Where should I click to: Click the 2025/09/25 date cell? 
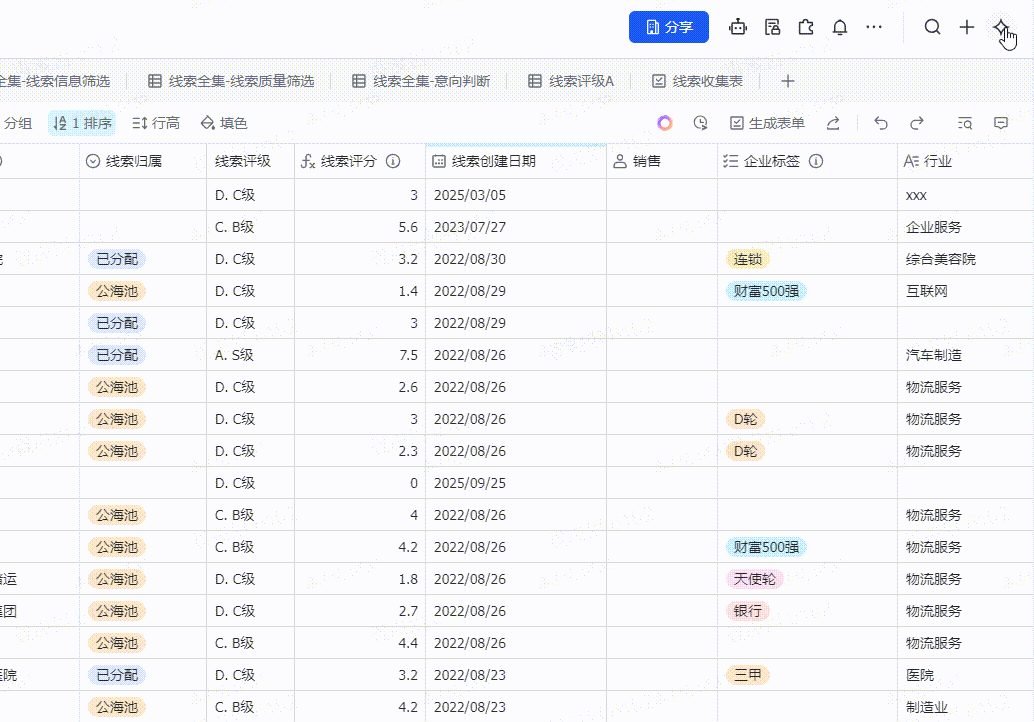pos(516,483)
